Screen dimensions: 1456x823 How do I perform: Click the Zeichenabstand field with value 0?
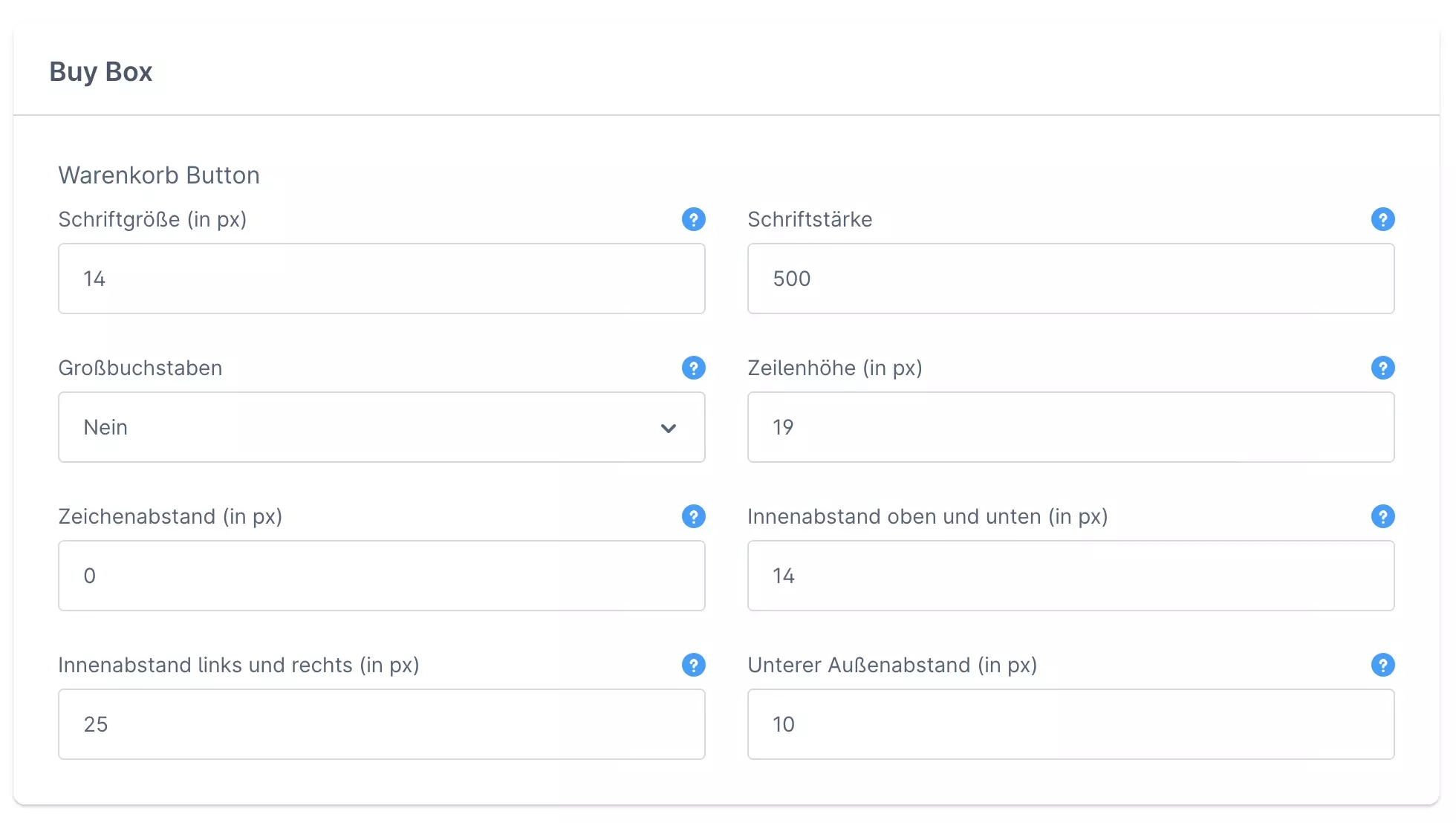[x=381, y=576]
